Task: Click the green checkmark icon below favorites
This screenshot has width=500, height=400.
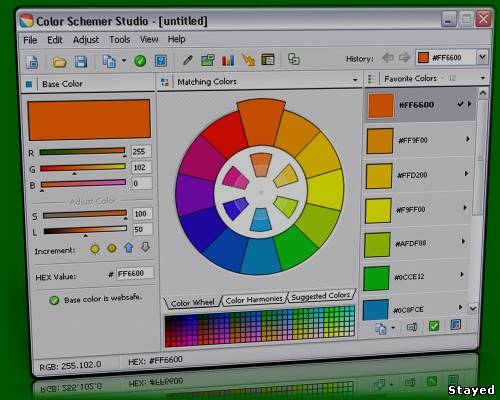Action: pos(434,326)
